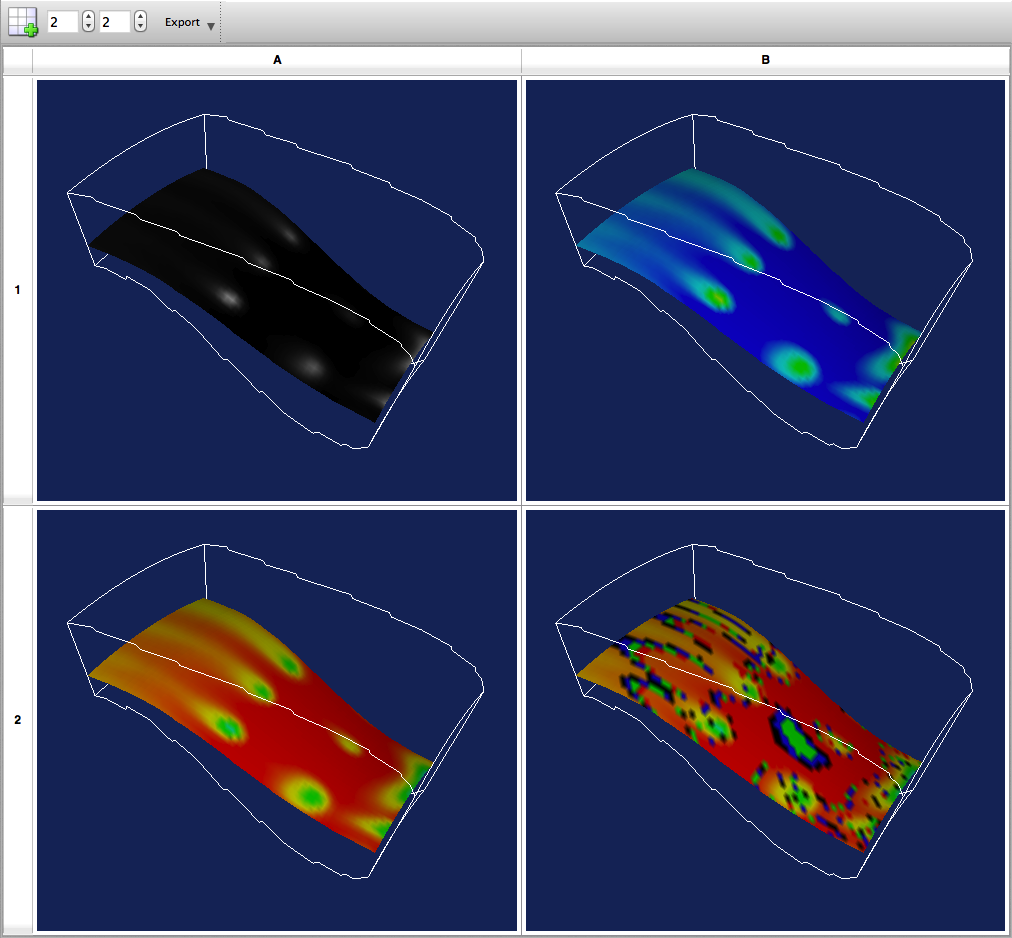Select row header 2
Image resolution: width=1012 pixels, height=938 pixels.
click(17, 719)
